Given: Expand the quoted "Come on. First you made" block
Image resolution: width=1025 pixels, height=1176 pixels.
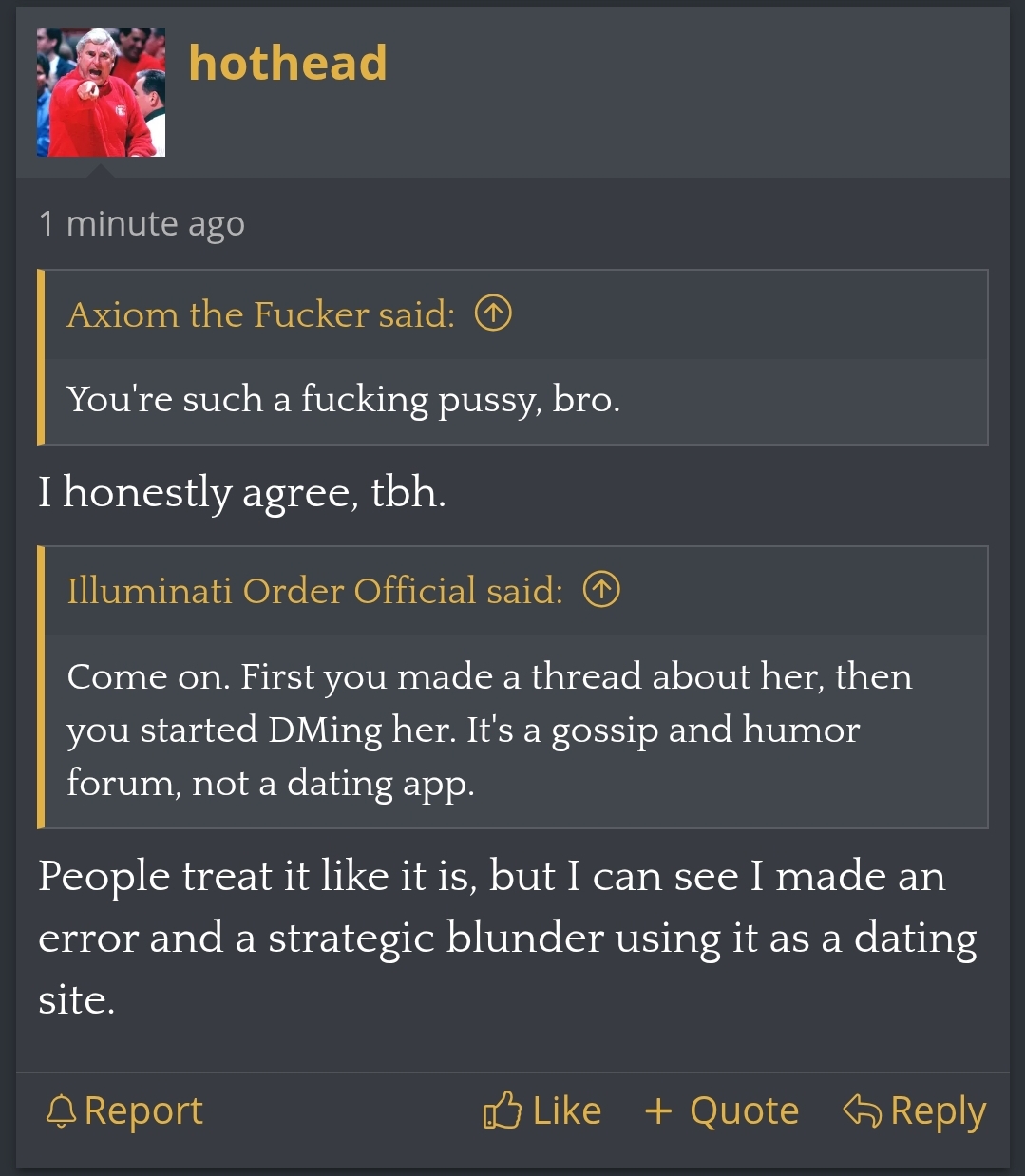Looking at the screenshot, I should [516, 730].
